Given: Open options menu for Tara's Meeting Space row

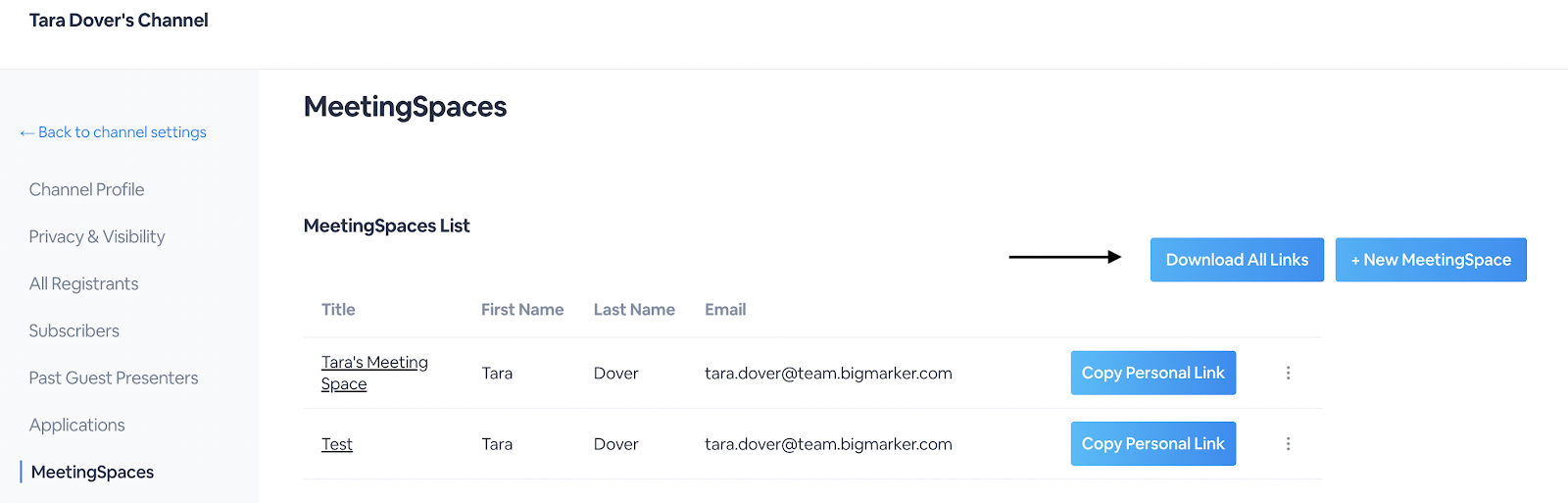Looking at the screenshot, I should tap(1288, 373).
